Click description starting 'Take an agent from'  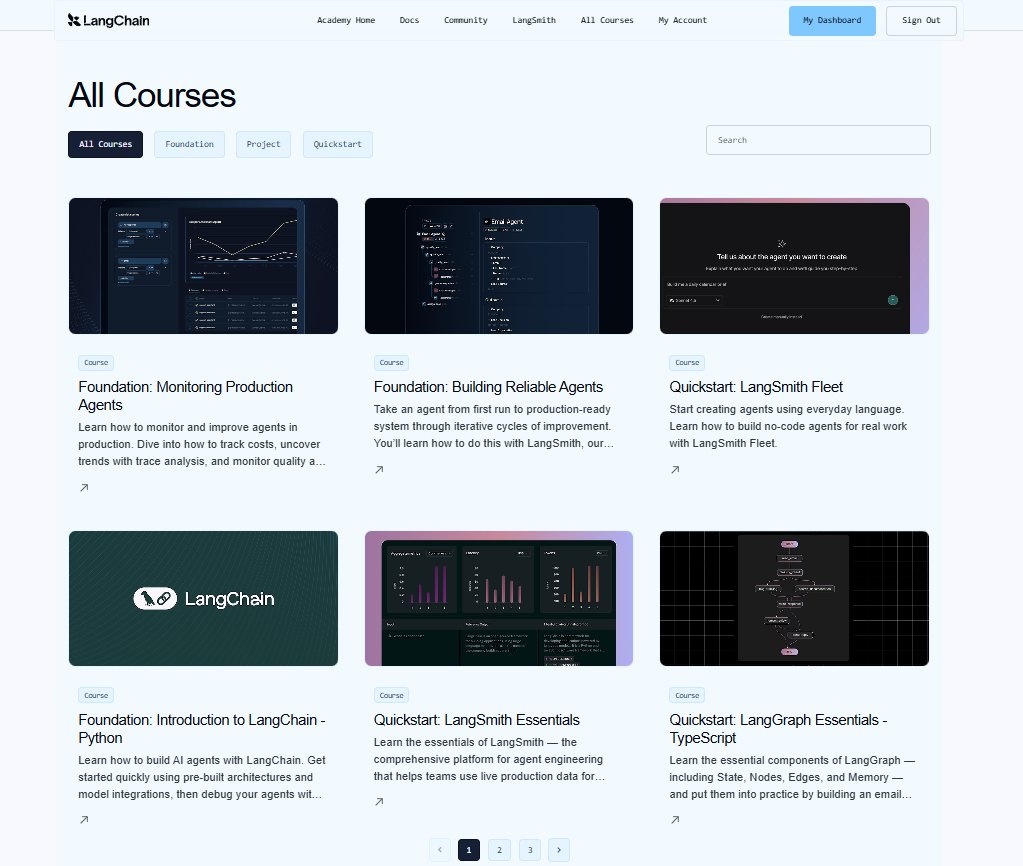pyautogui.click(x=493, y=426)
